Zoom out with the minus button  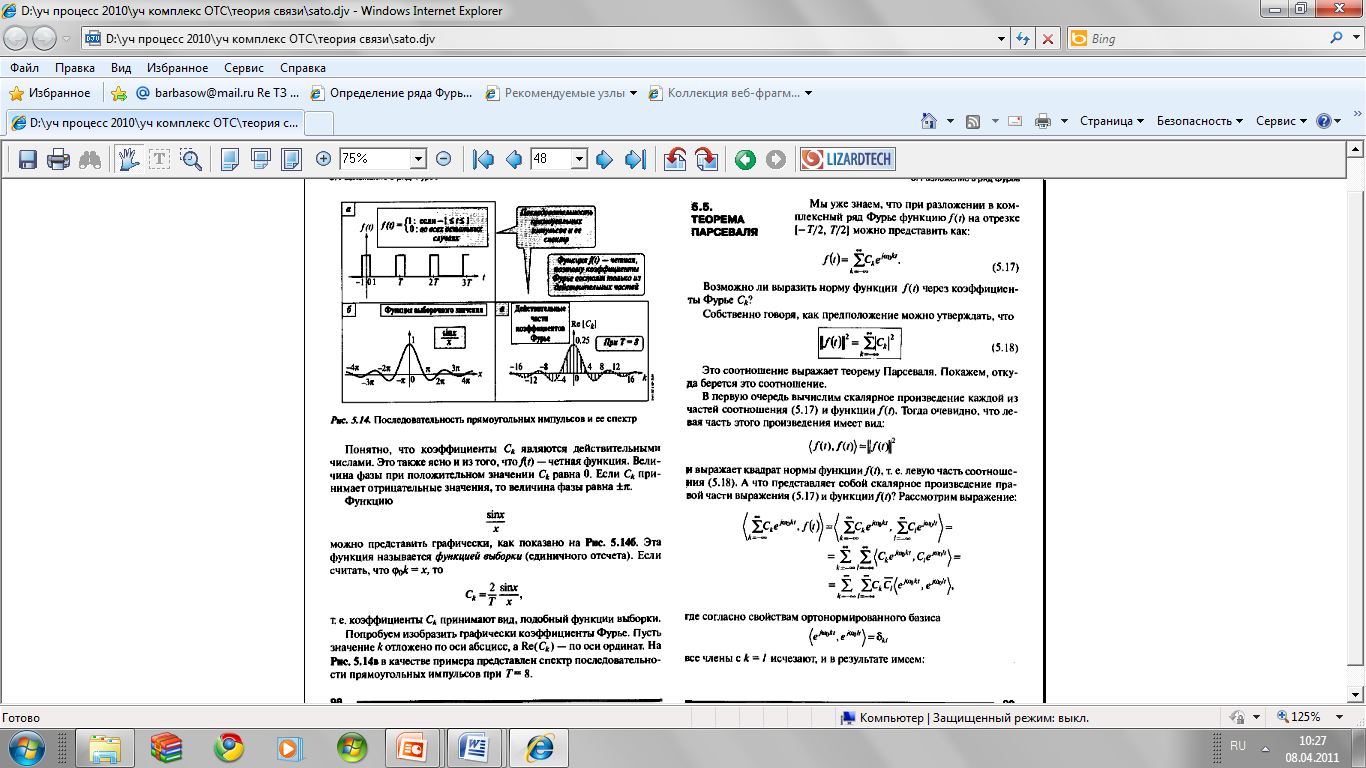[444, 159]
